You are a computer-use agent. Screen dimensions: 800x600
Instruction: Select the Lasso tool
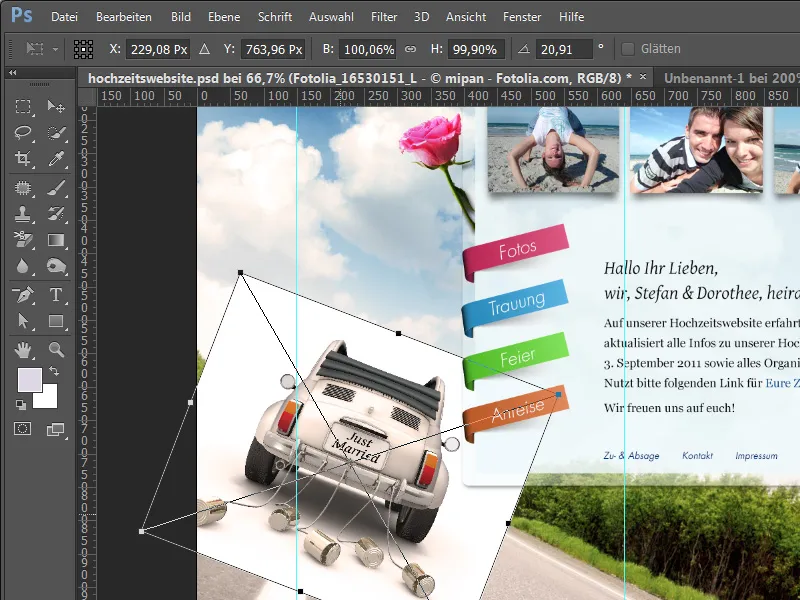[x=22, y=133]
